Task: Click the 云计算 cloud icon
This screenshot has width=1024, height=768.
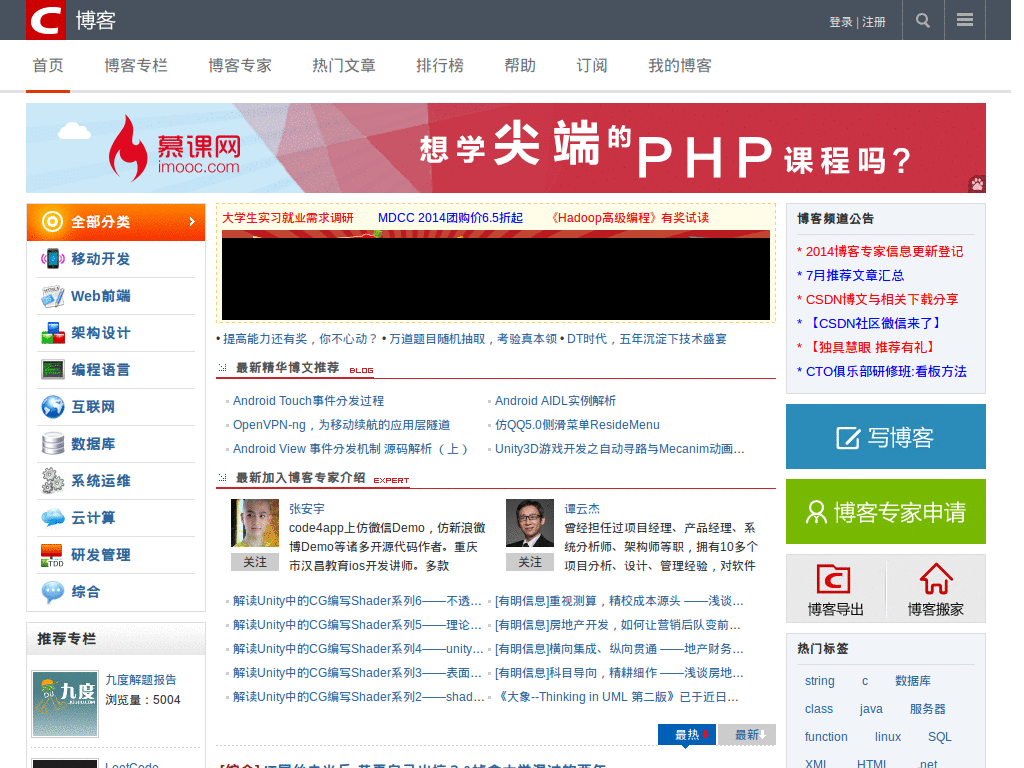Action: tap(52, 518)
